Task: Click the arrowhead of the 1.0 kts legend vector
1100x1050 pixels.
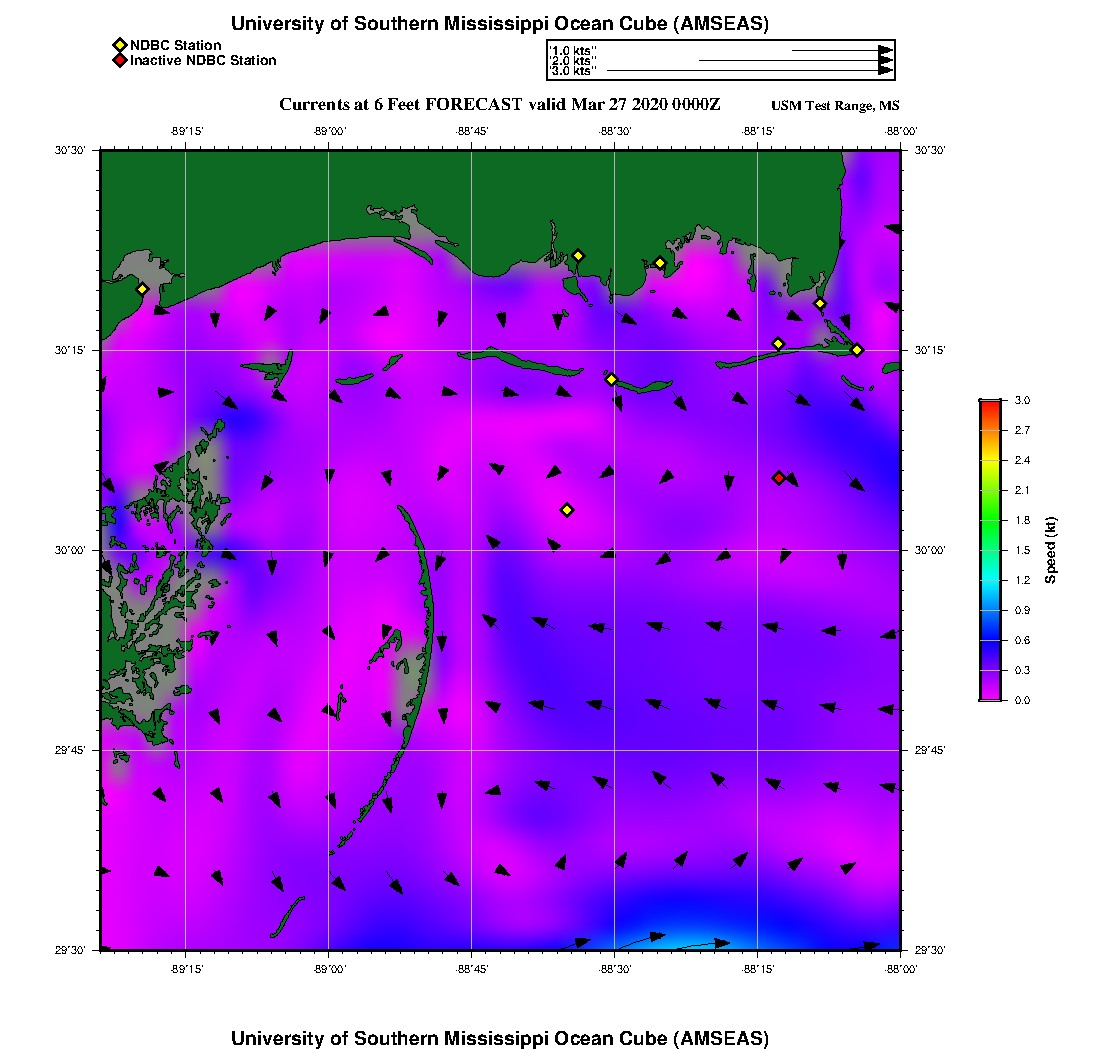Action: click(885, 50)
